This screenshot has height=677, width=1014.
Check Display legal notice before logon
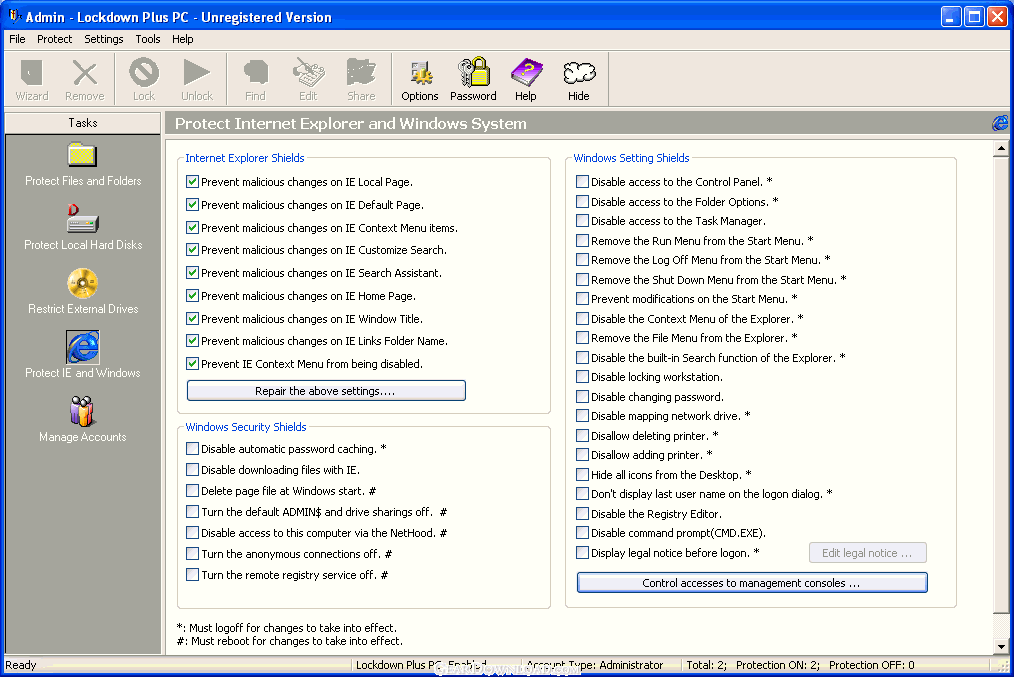[582, 552]
